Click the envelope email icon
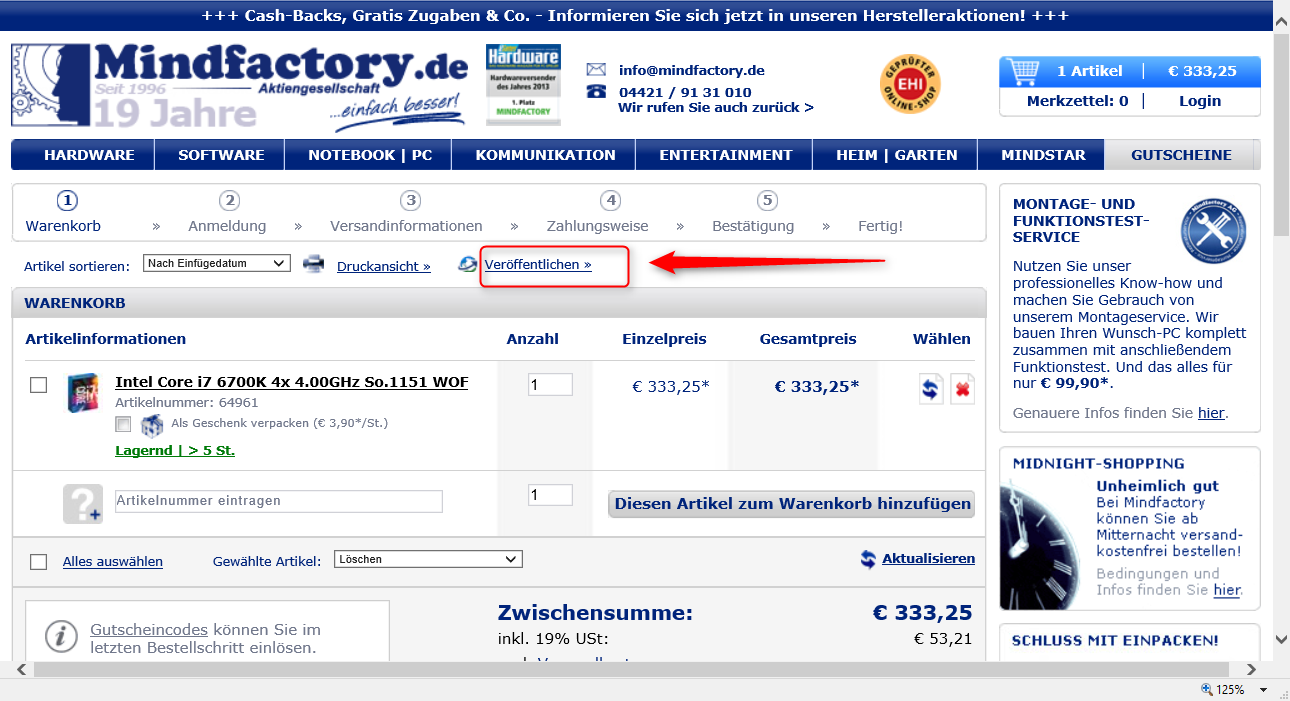Image resolution: width=1290 pixels, height=701 pixels. coord(596,70)
